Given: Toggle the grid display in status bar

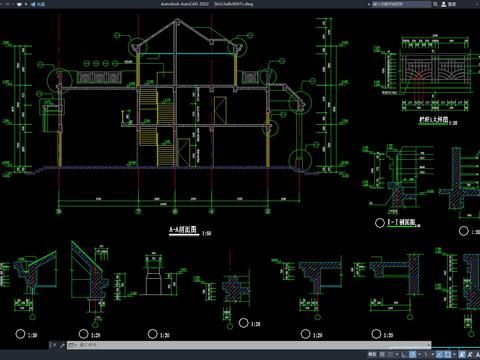Looking at the screenshot, I should pyautogui.click(x=382, y=354).
